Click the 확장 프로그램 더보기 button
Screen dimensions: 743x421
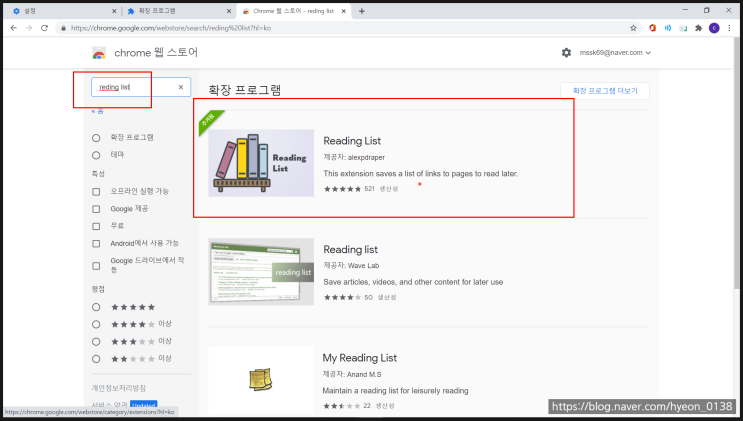[x=605, y=91]
